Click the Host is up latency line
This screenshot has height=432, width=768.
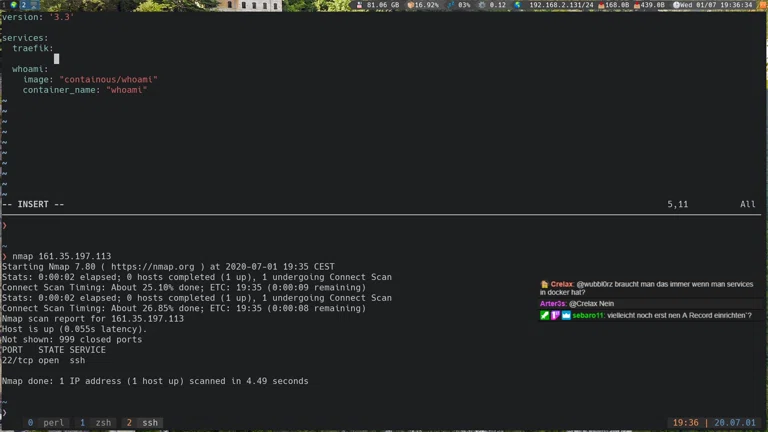(x=74, y=329)
